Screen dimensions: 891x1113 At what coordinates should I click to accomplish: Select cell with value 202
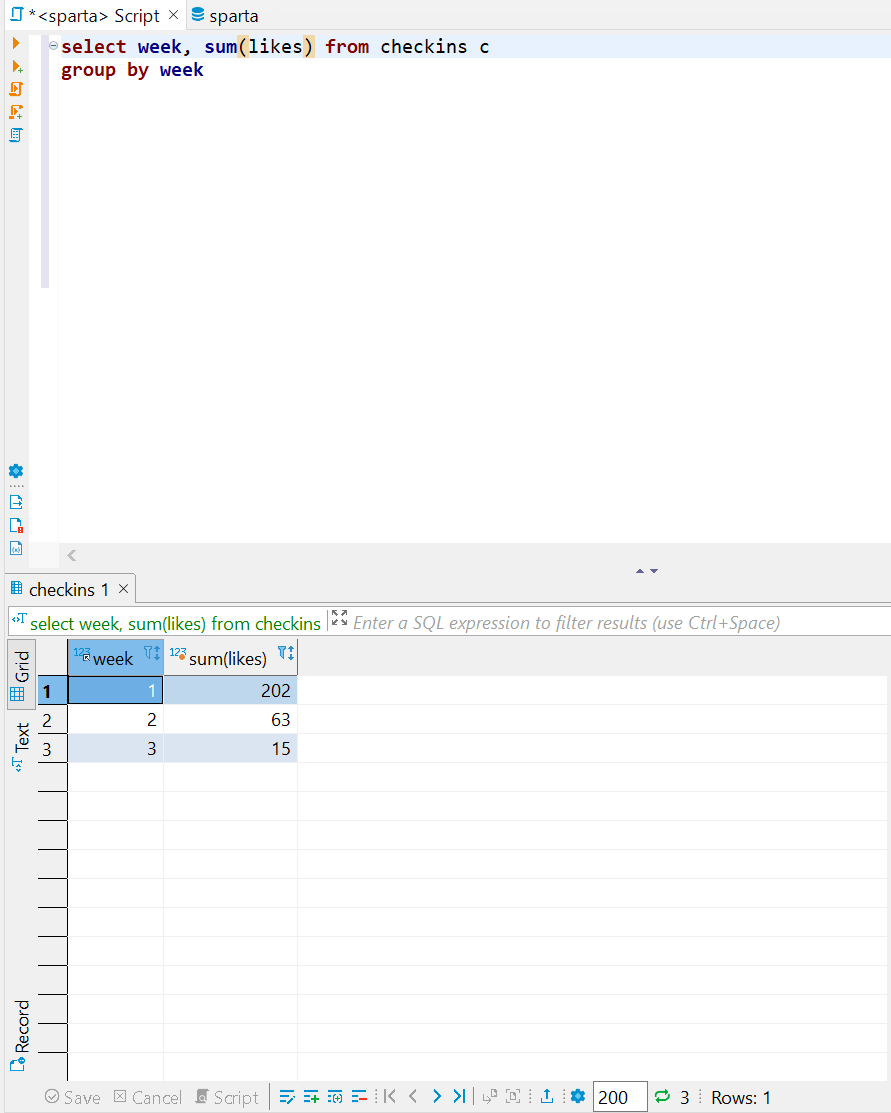pyautogui.click(x=230, y=691)
